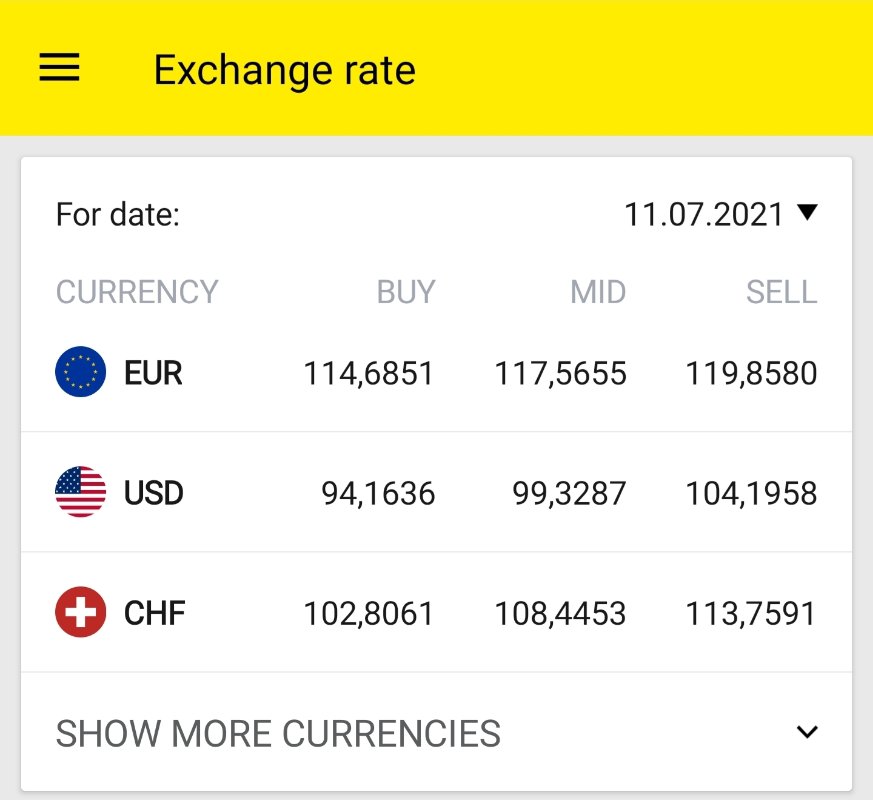Click the Exchange rate page title
873x800 pixels.
[x=284, y=70]
